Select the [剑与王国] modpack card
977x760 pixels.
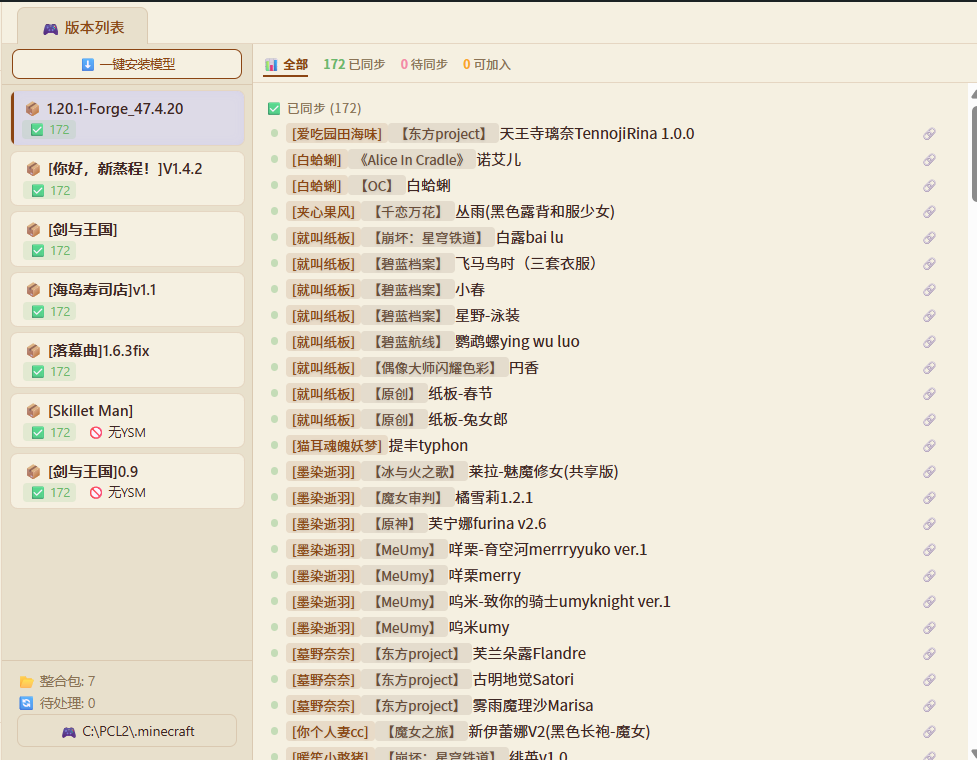[x=128, y=239]
